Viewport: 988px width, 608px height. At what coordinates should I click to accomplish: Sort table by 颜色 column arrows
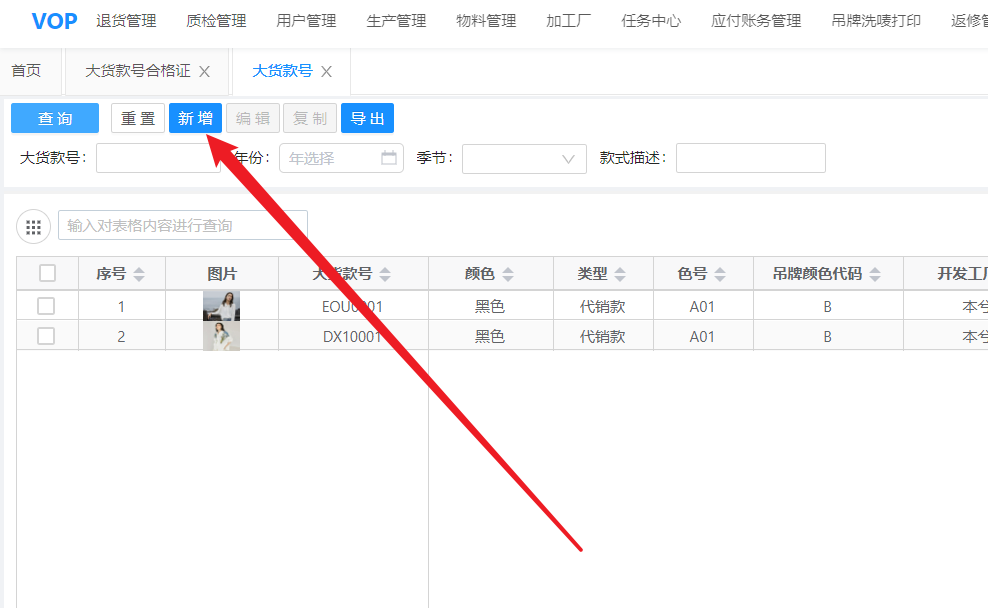pyautogui.click(x=508, y=274)
